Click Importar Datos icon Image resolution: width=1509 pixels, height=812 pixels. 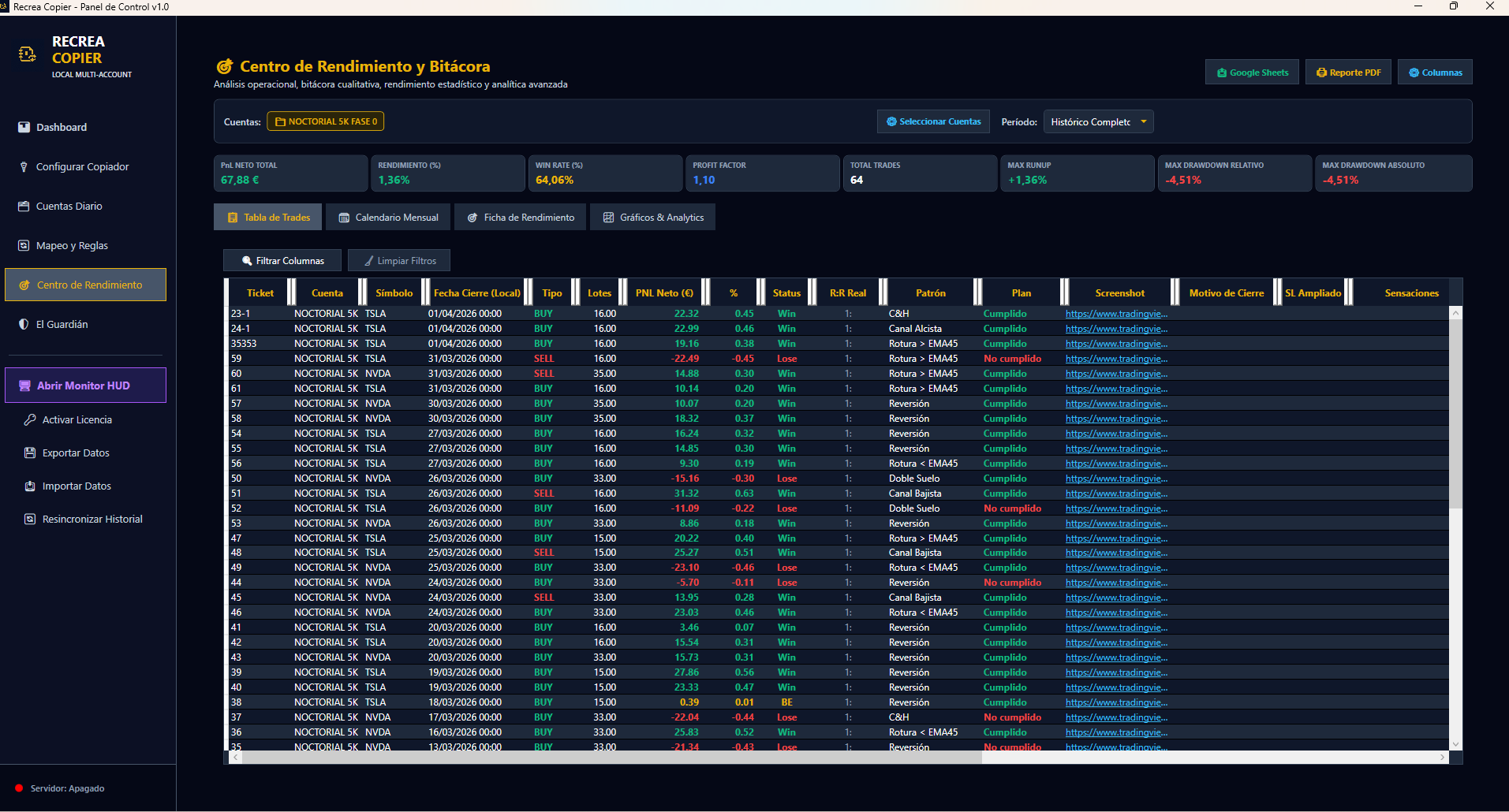pos(30,486)
